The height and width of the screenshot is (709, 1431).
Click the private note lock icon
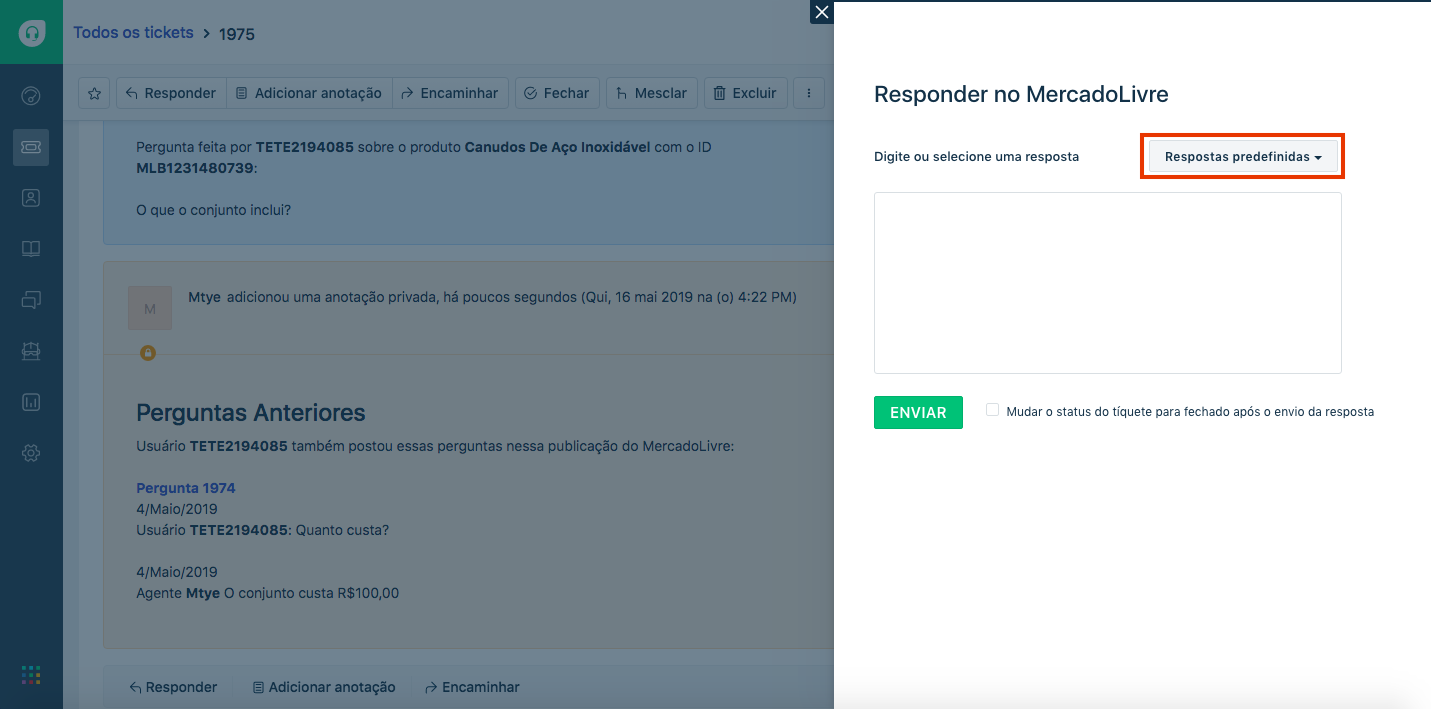(x=148, y=353)
